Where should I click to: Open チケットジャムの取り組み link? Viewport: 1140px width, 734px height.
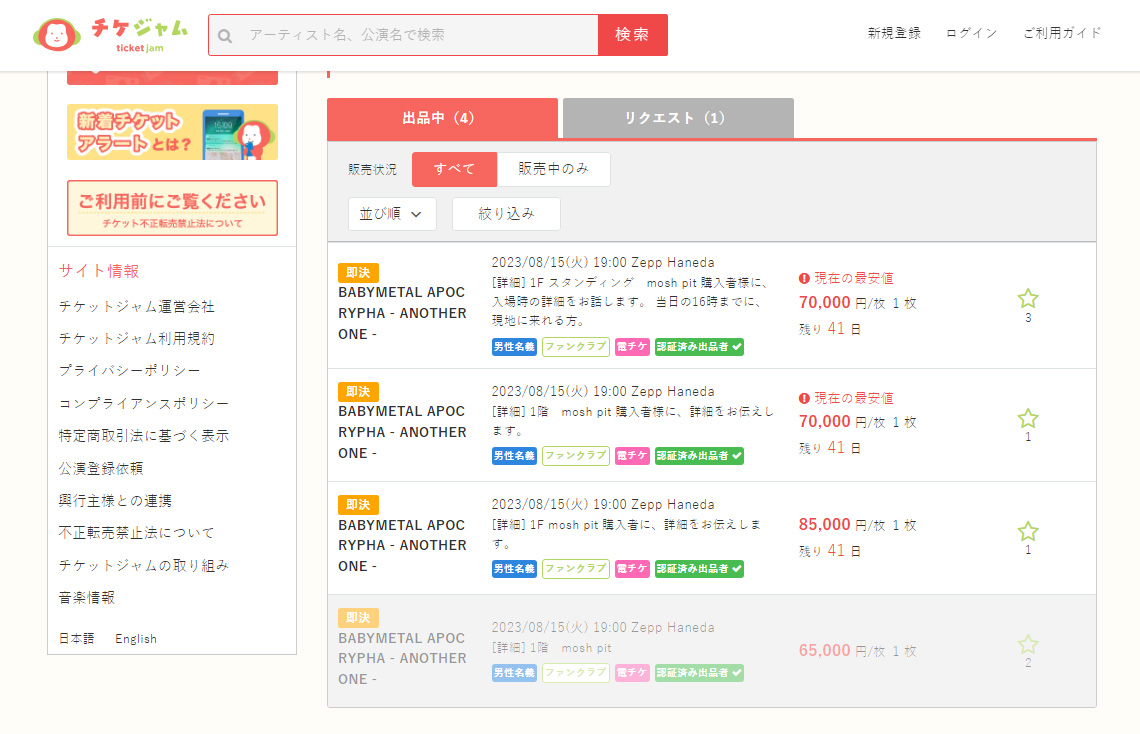[x=144, y=565]
